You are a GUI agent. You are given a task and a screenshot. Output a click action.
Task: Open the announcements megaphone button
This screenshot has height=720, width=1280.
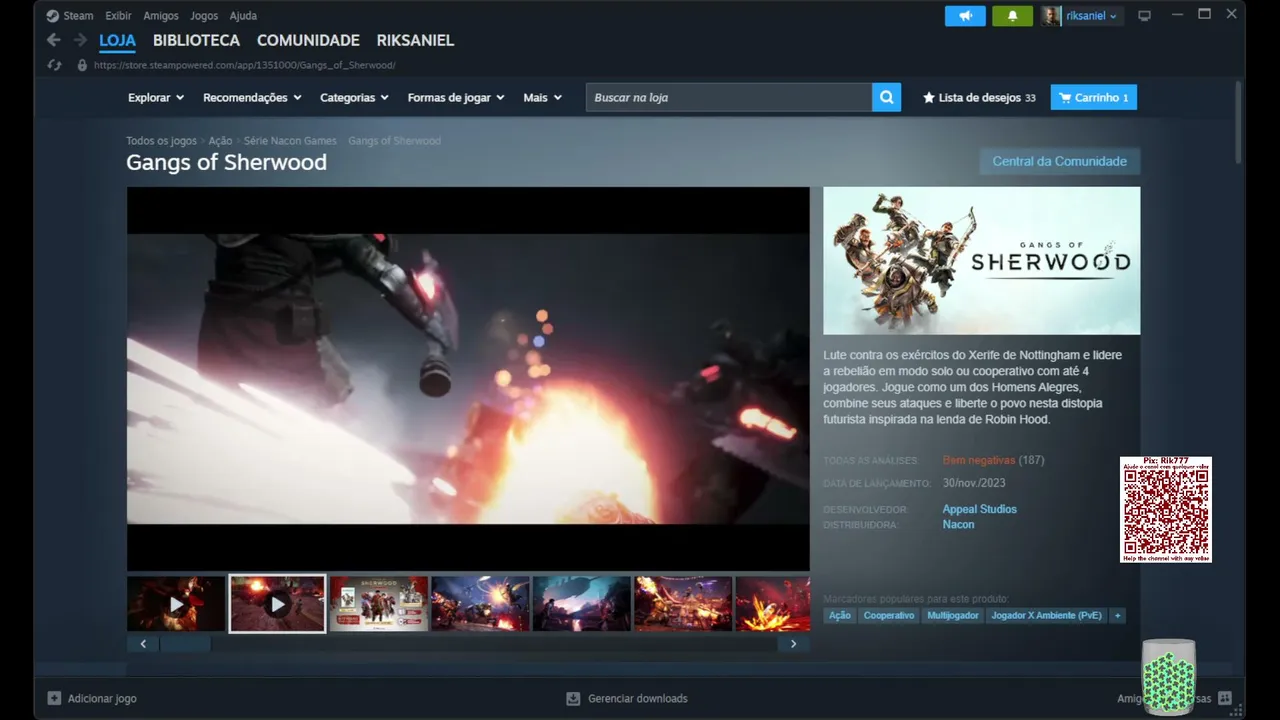point(965,16)
